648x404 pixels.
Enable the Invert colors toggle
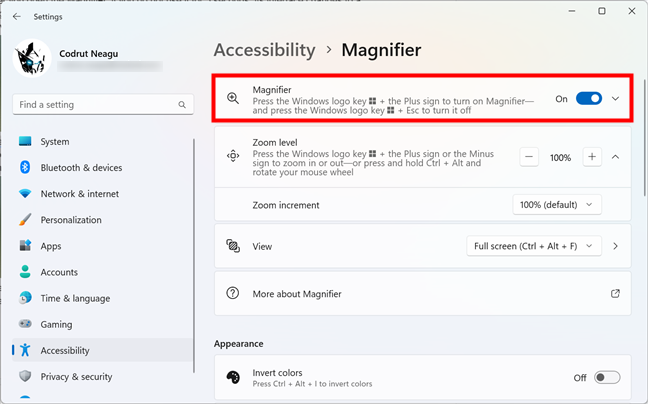click(606, 377)
